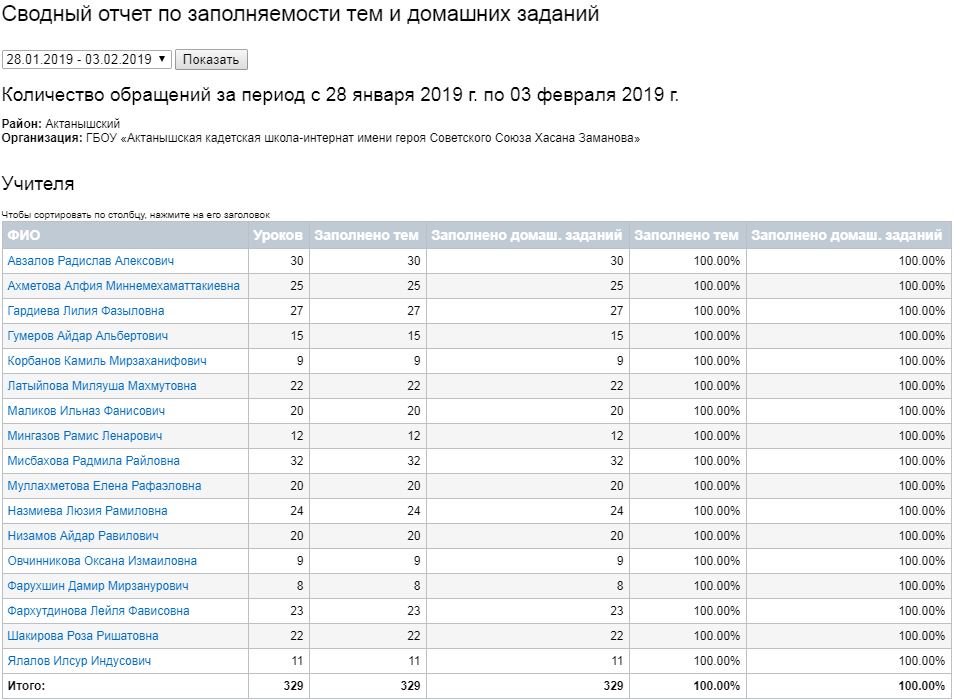This screenshot has height=700, width=954.
Task: Select teacher Гардиева Лилия Фазыловна
Action: pos(85,311)
